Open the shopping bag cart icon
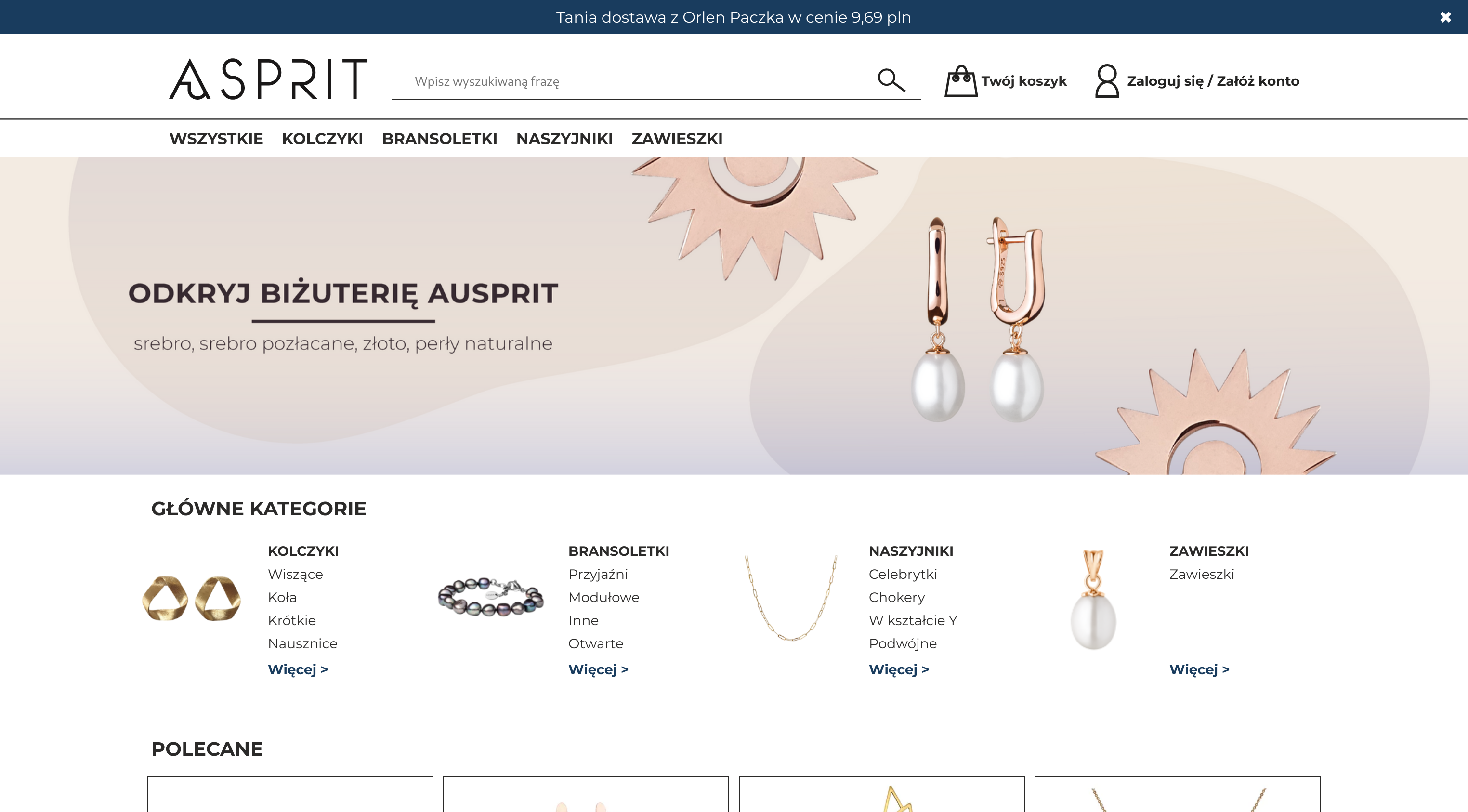This screenshot has width=1468, height=812. coord(961,81)
